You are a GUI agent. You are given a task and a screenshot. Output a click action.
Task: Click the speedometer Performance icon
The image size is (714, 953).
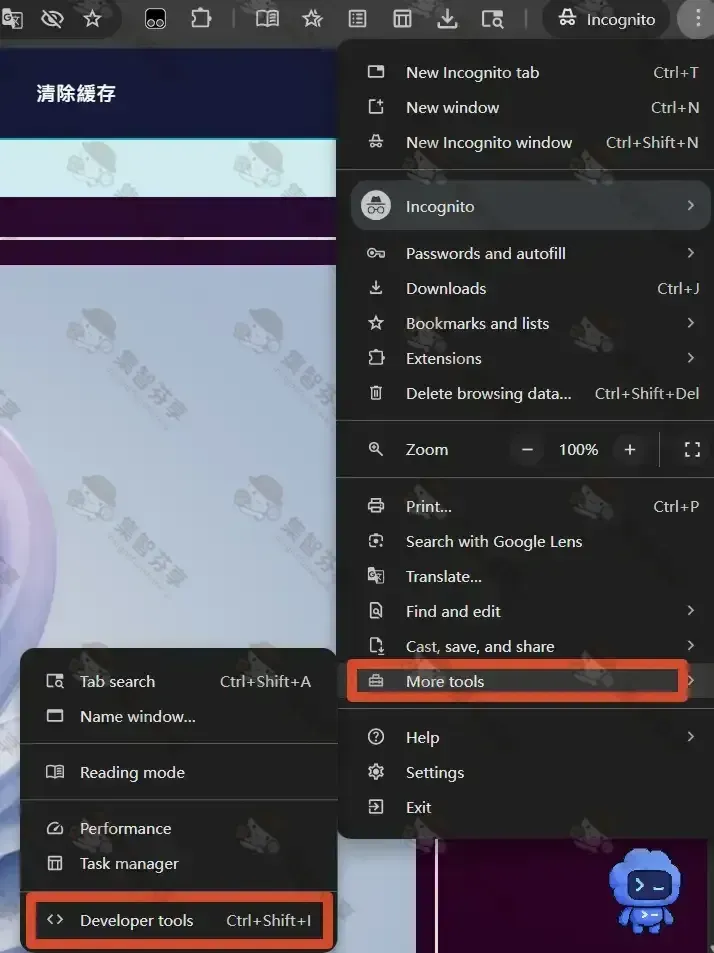click(x=55, y=828)
